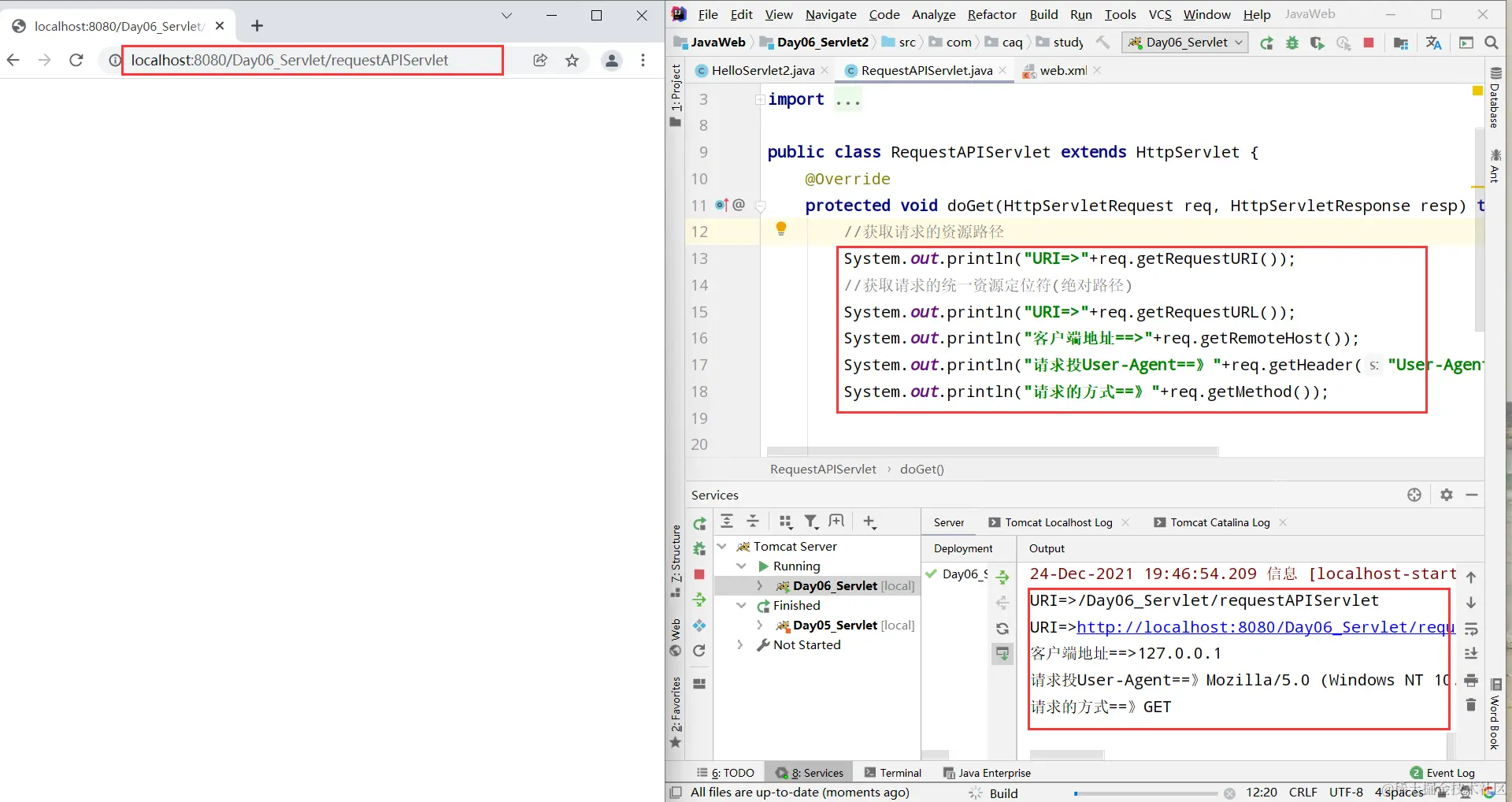
Task: Expand the folded import block on line 3
Action: click(760, 99)
